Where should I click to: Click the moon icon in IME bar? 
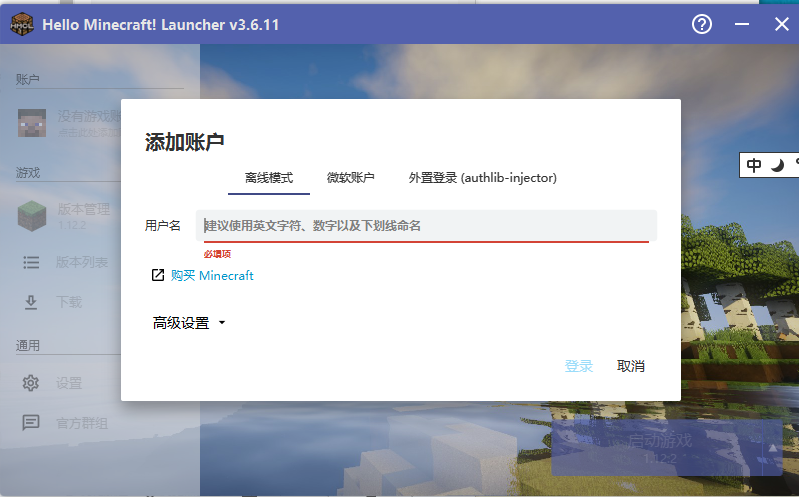click(x=777, y=165)
